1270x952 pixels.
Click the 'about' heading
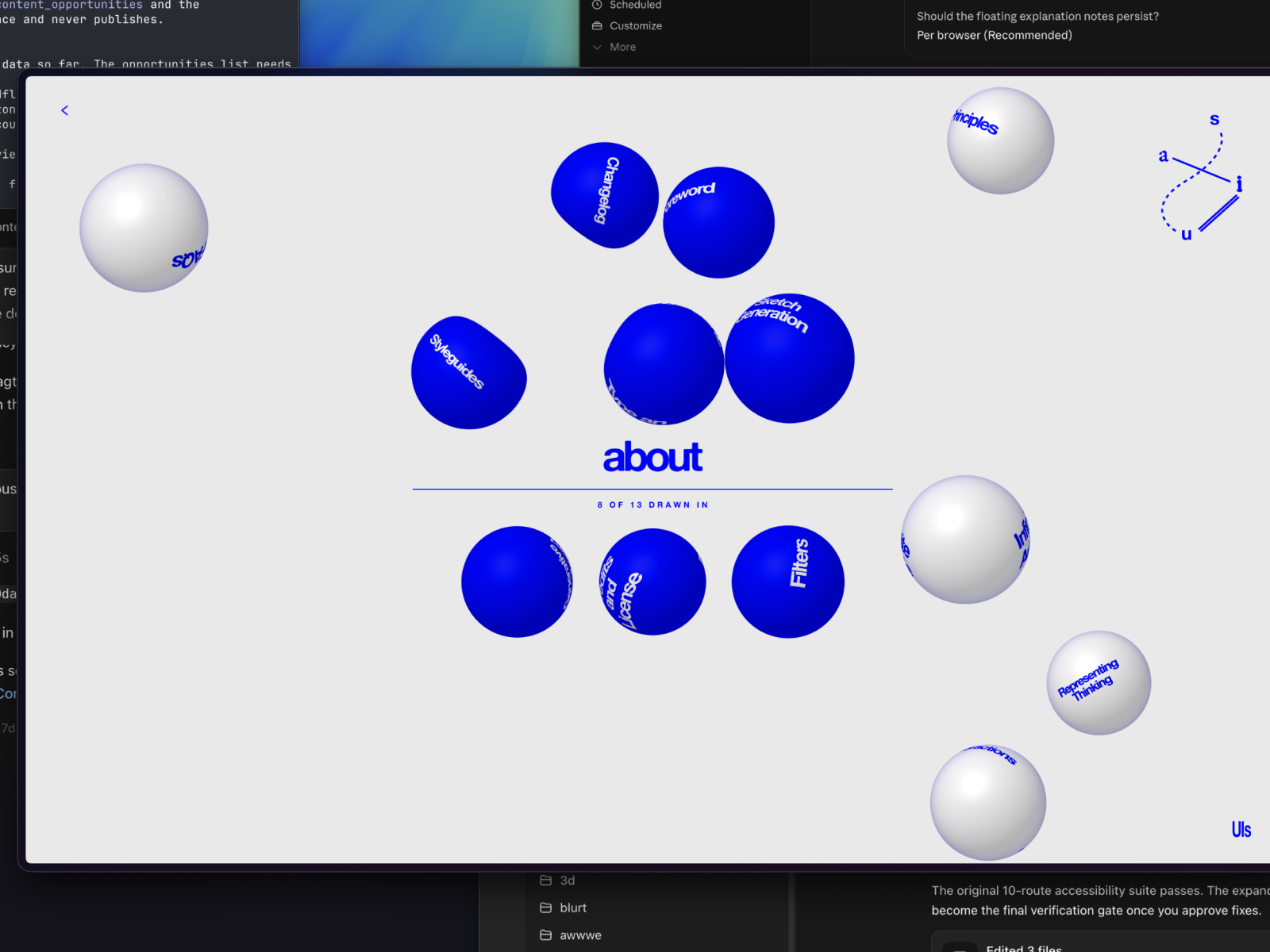click(652, 458)
